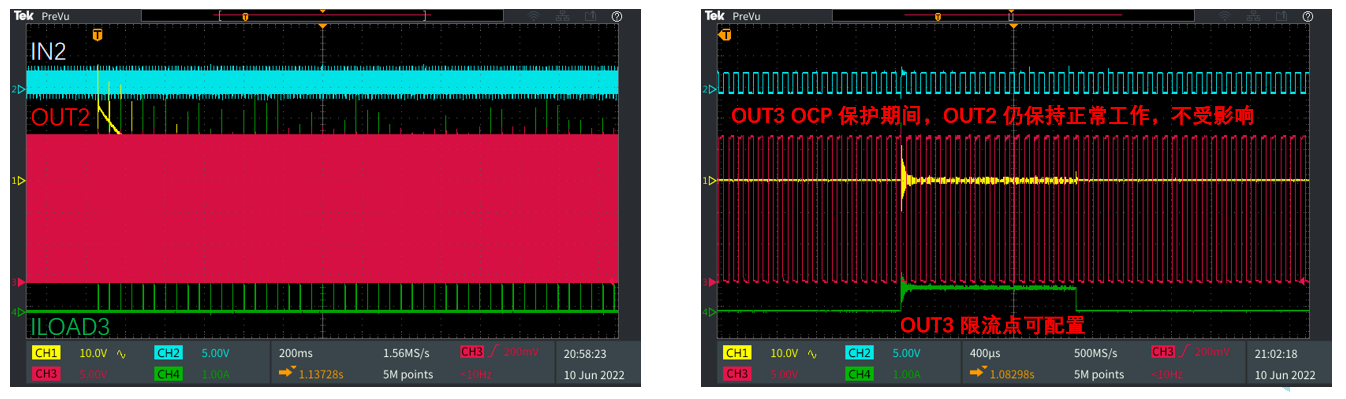The width and height of the screenshot is (1346, 399).
Task: Click the export/save icon on left scope
Action: coord(590,16)
